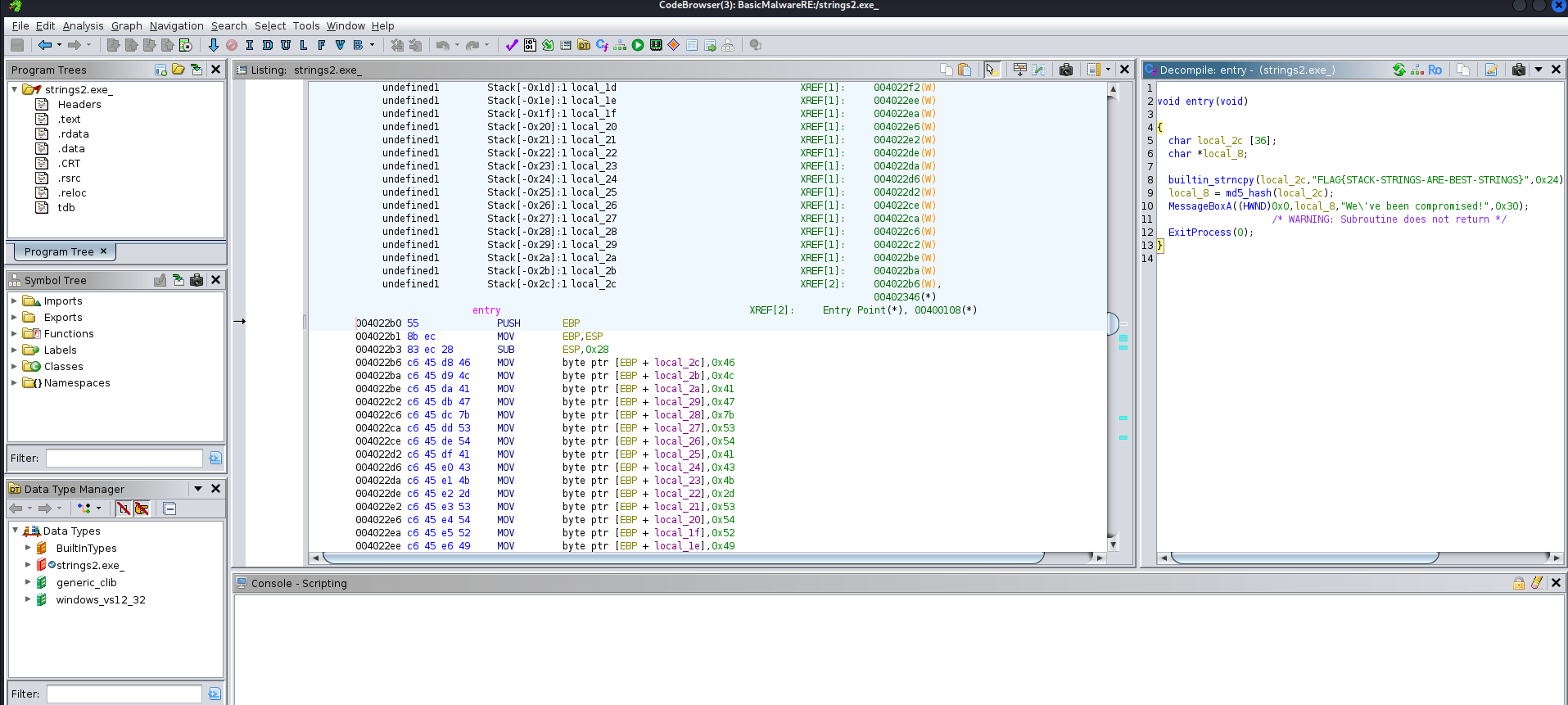Take a snapshot of the Listing panel

pos(1065,70)
